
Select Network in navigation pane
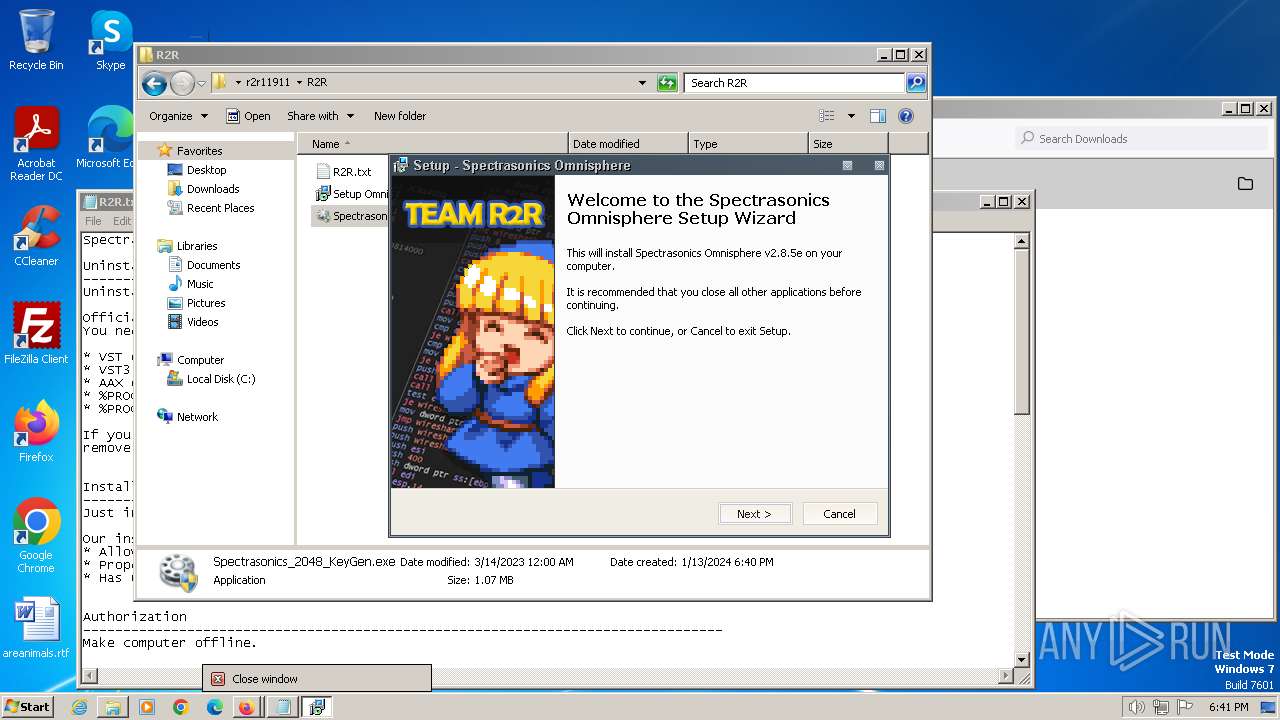point(197,417)
